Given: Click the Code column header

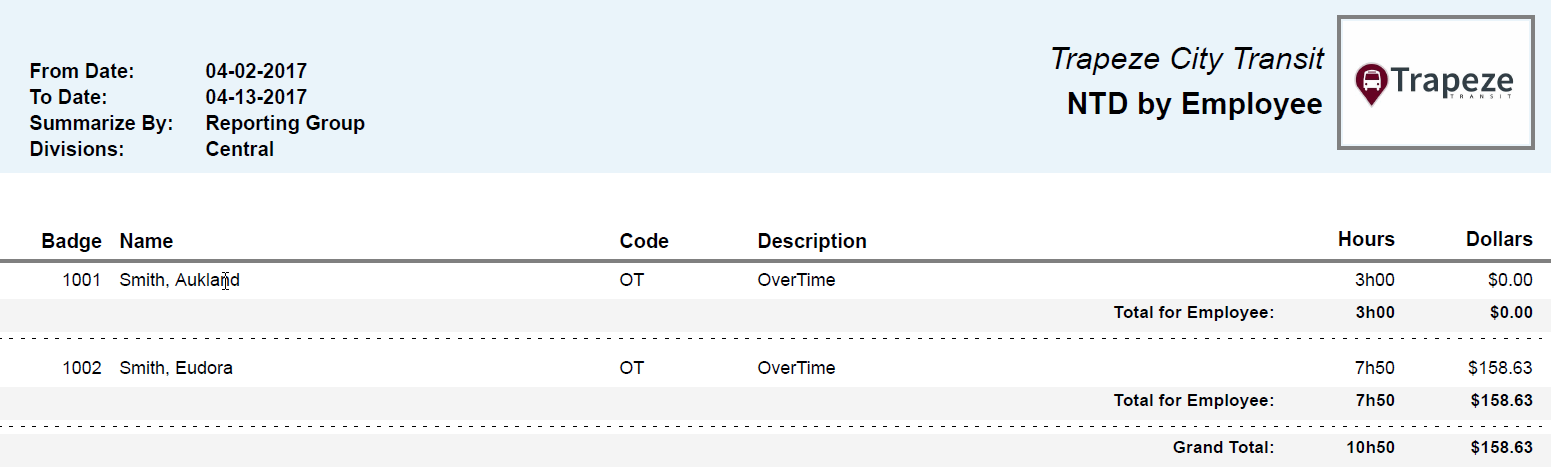Looking at the screenshot, I should pos(644,241).
